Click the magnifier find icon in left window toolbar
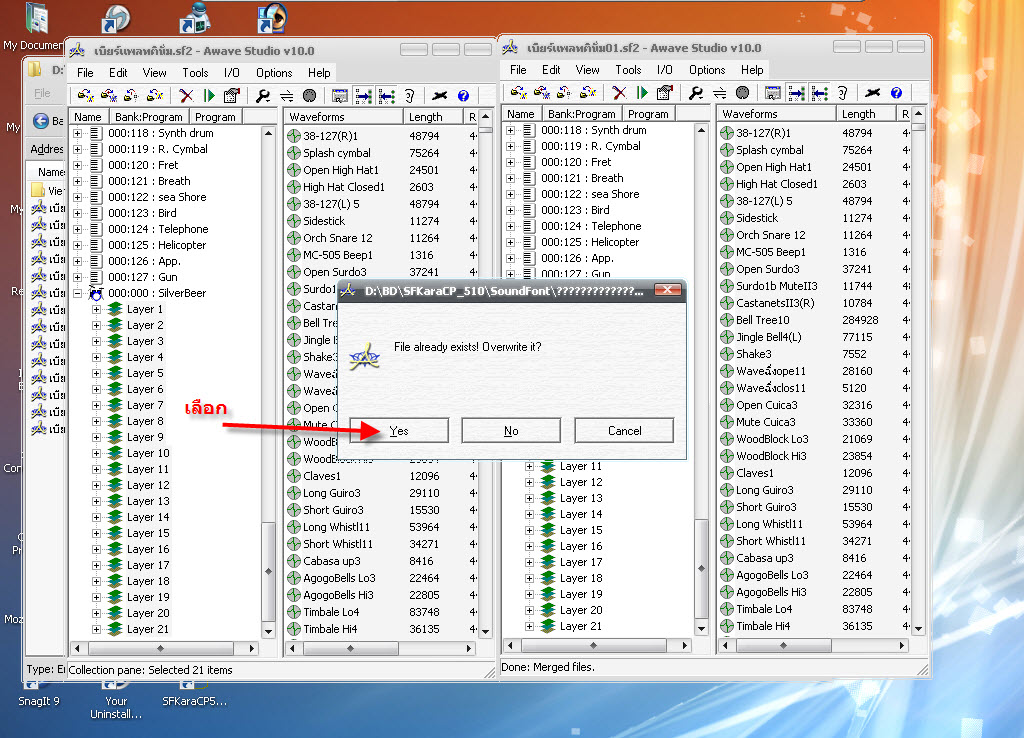The width and height of the screenshot is (1024, 738). 263,96
